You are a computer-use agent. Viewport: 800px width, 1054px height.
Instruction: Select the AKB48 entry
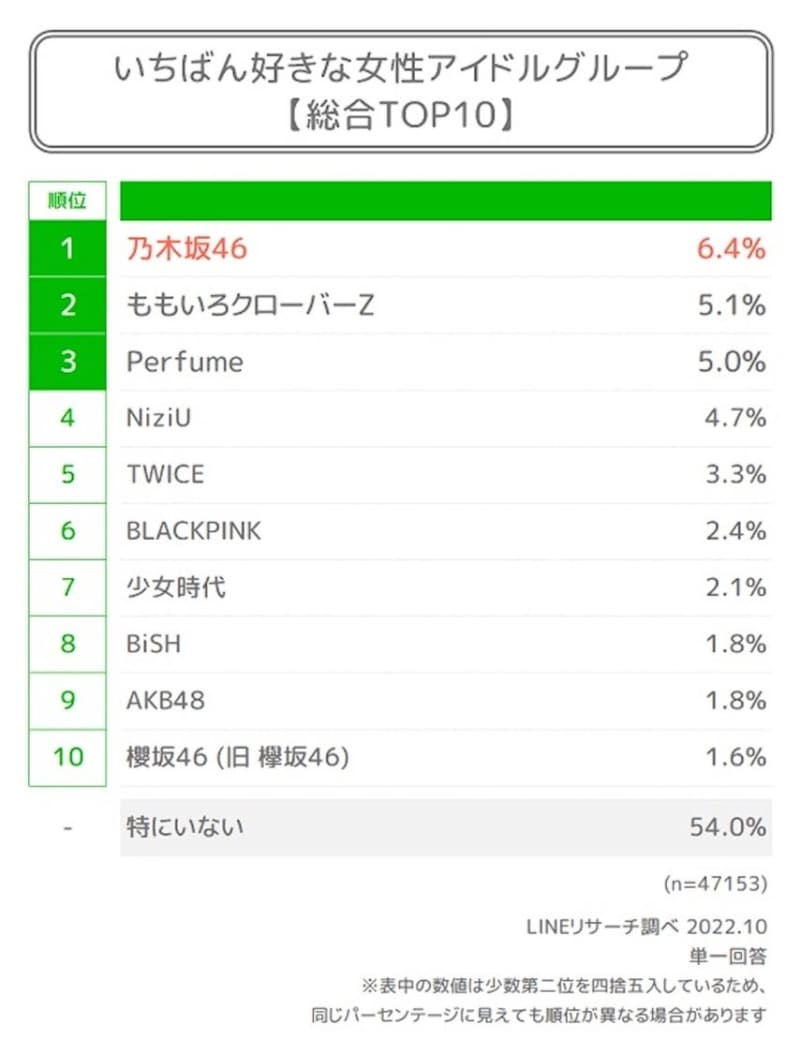point(165,700)
